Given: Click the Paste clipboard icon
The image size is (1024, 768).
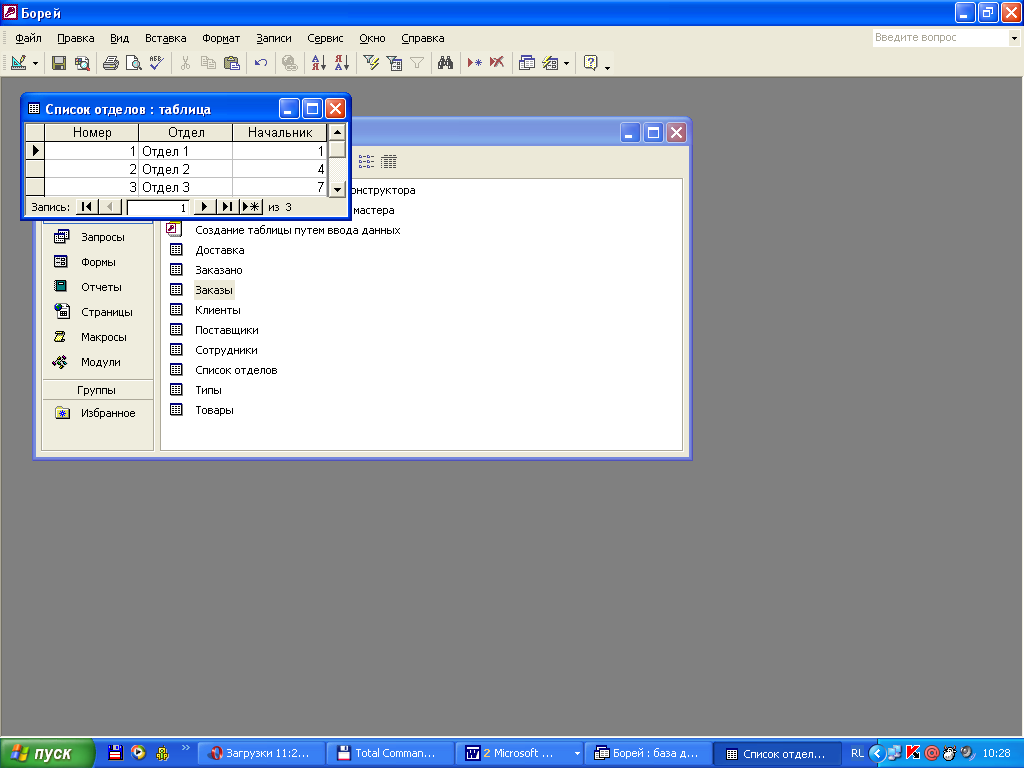Looking at the screenshot, I should click(231, 63).
